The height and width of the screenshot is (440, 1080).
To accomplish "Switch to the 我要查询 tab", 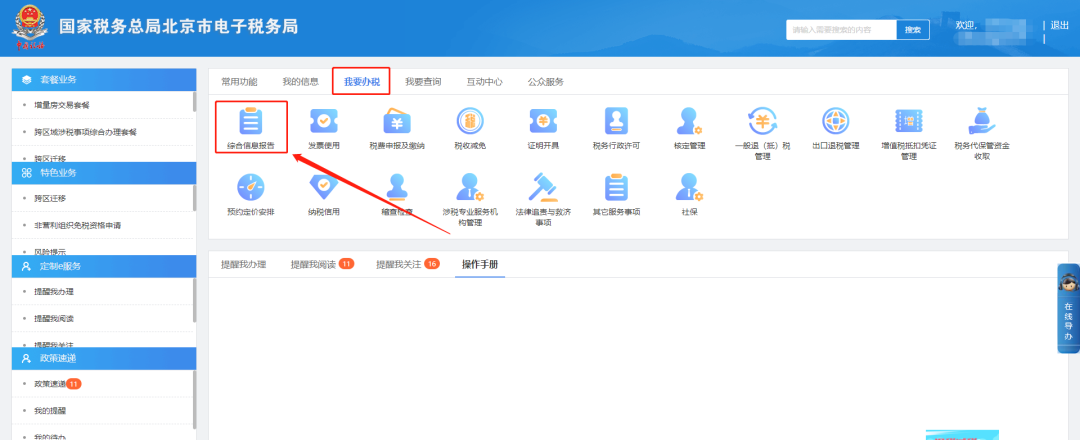I will click(x=423, y=82).
